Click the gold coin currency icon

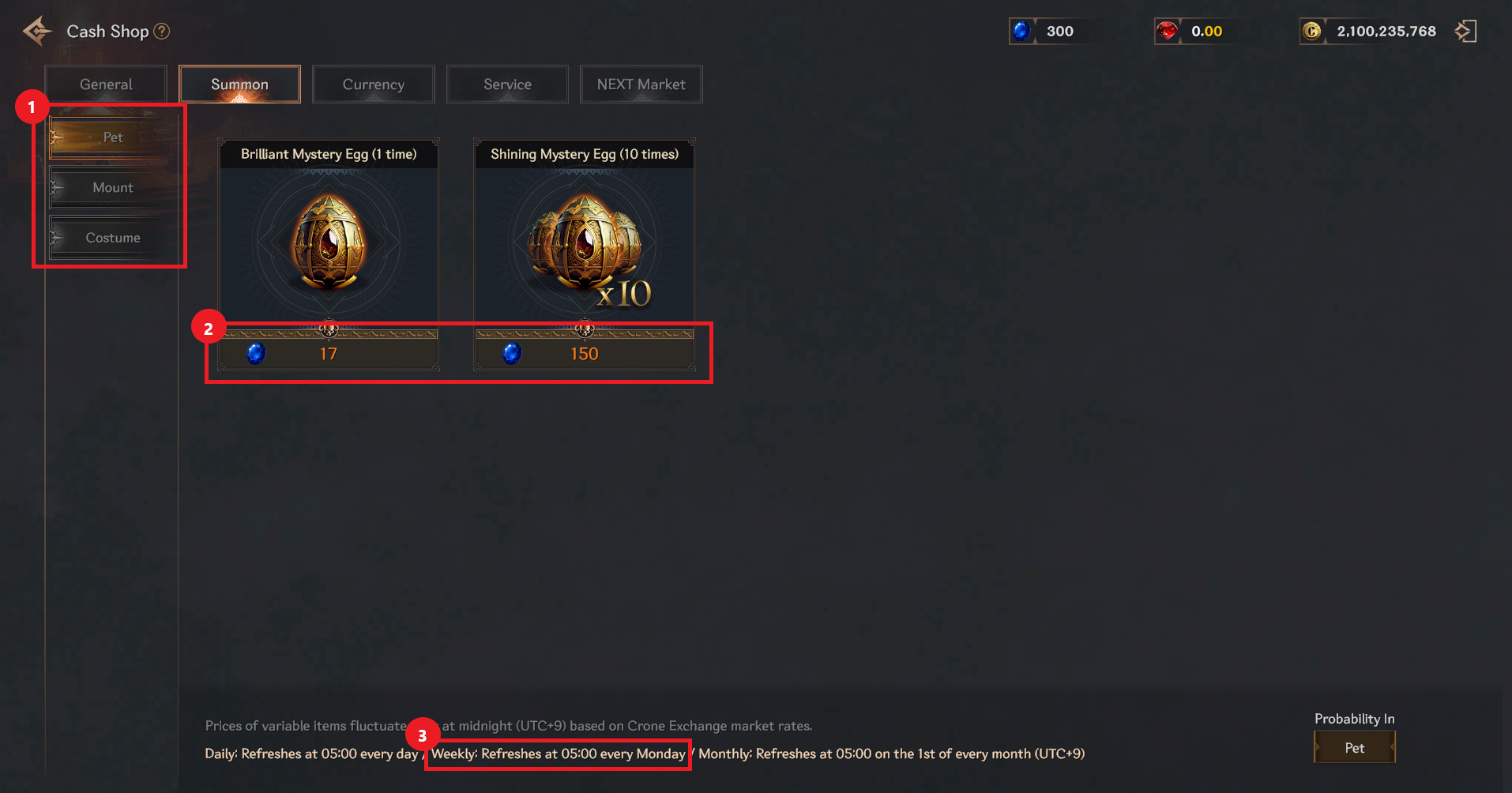[x=1312, y=32]
